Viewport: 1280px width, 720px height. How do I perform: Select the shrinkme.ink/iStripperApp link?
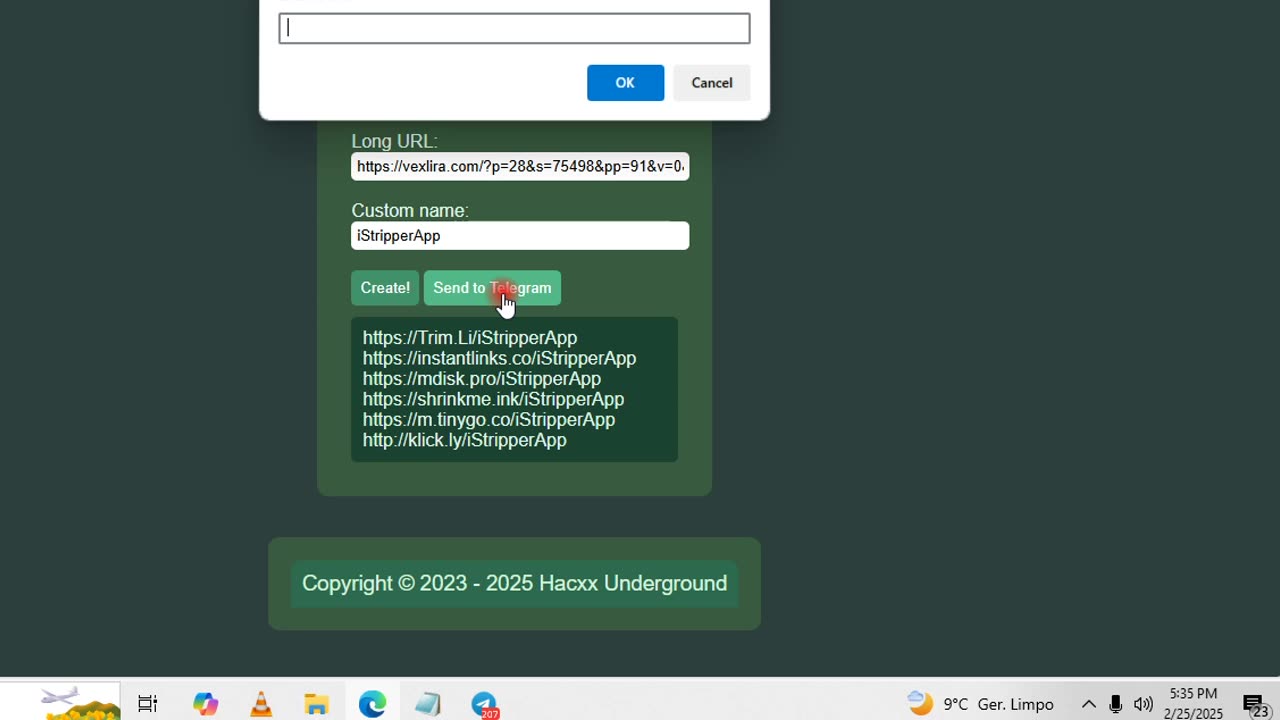click(493, 399)
